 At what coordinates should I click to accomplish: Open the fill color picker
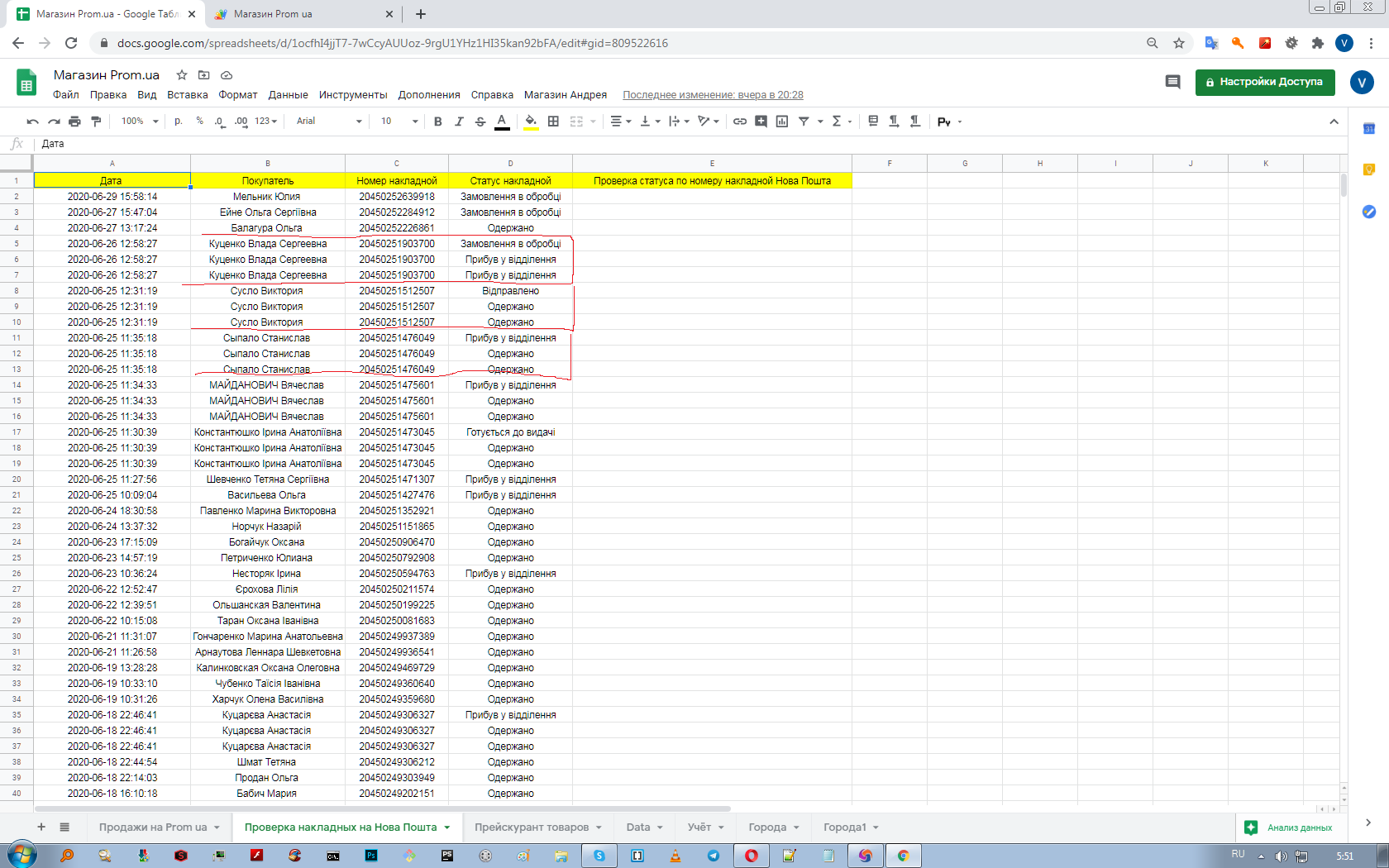tap(531, 122)
